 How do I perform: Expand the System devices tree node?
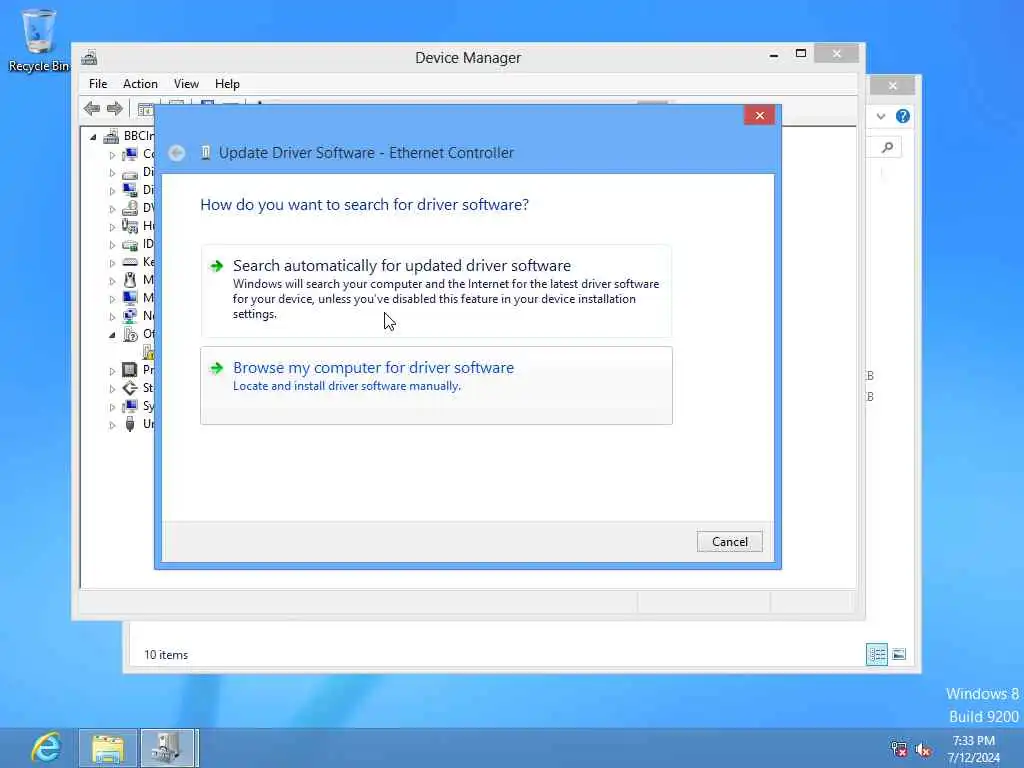tap(112, 406)
